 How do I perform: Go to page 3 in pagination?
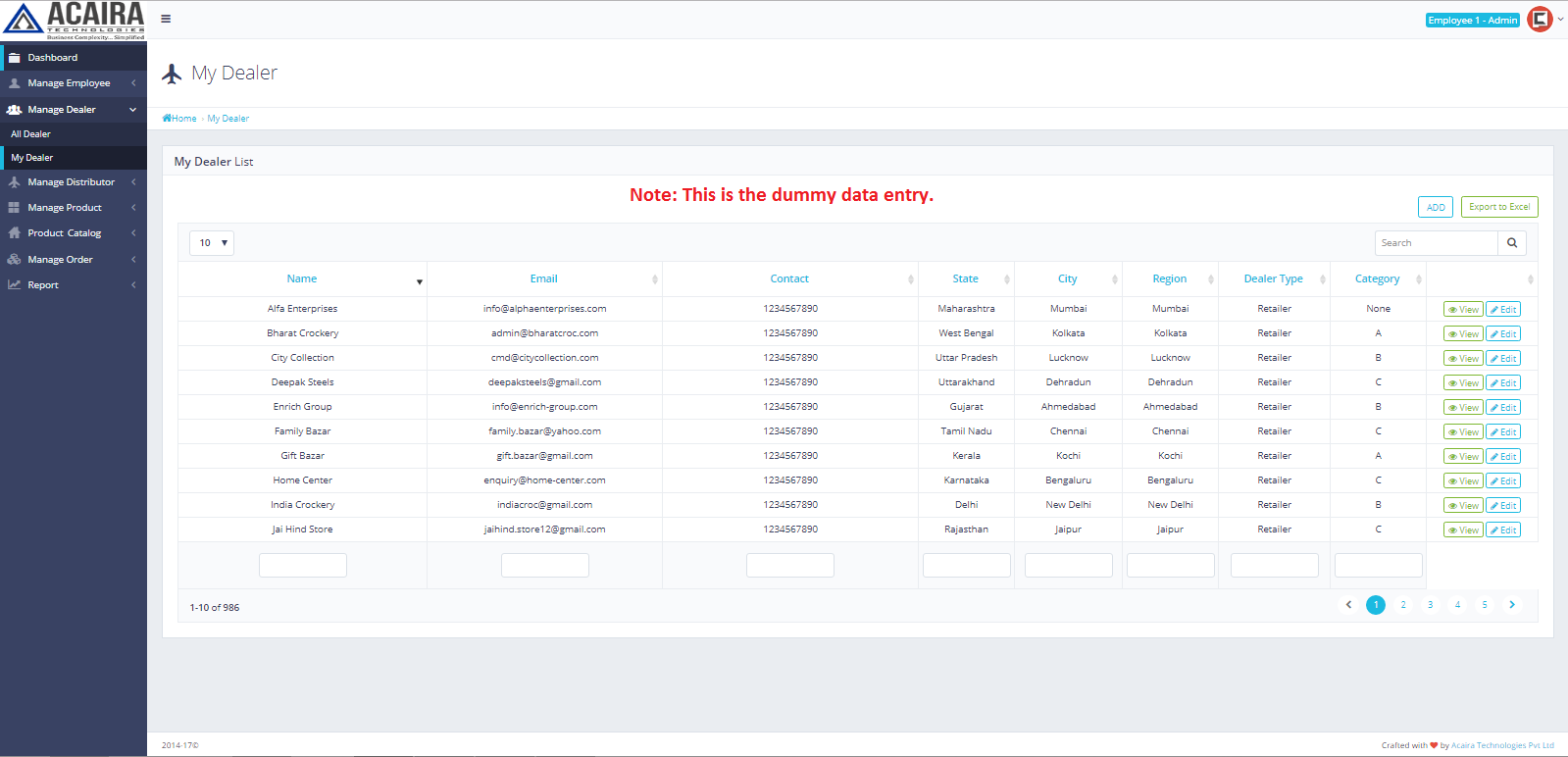[1430, 605]
